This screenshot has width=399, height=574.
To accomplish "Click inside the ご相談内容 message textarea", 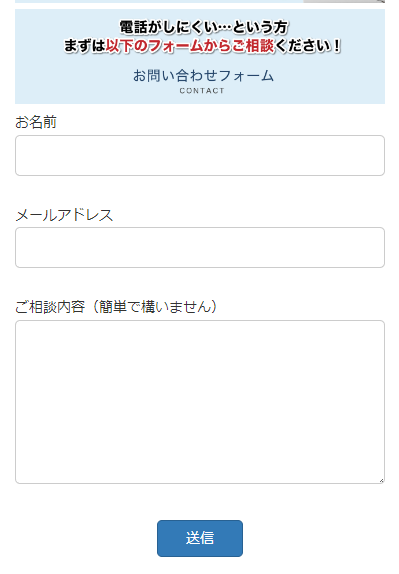I will pos(200,402).
